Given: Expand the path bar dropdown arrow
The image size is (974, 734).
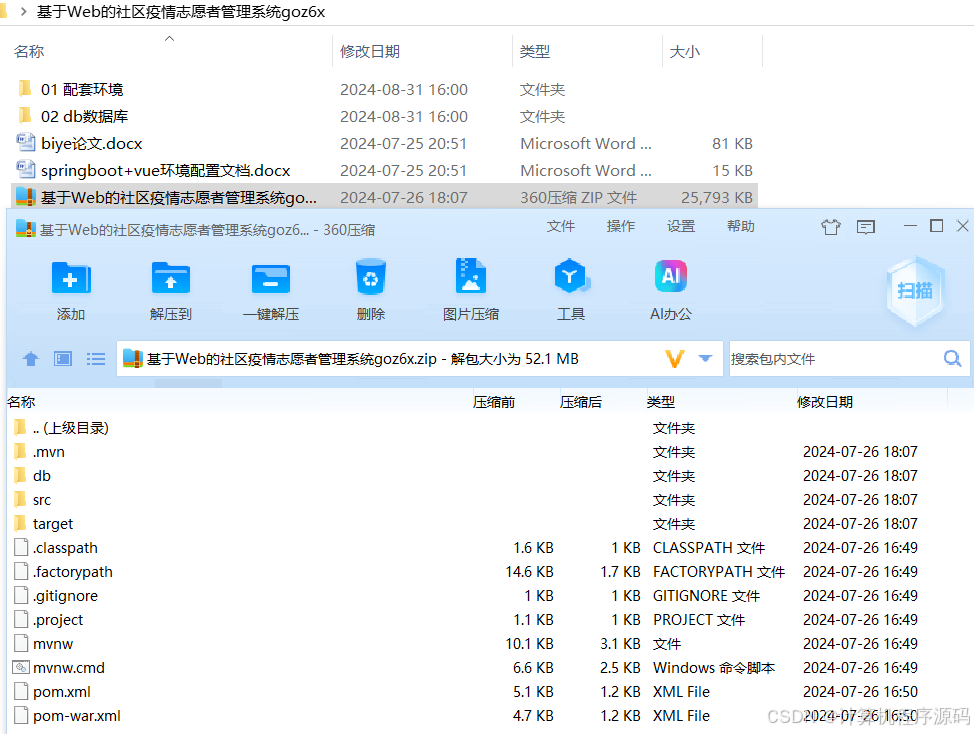Looking at the screenshot, I should [705, 358].
